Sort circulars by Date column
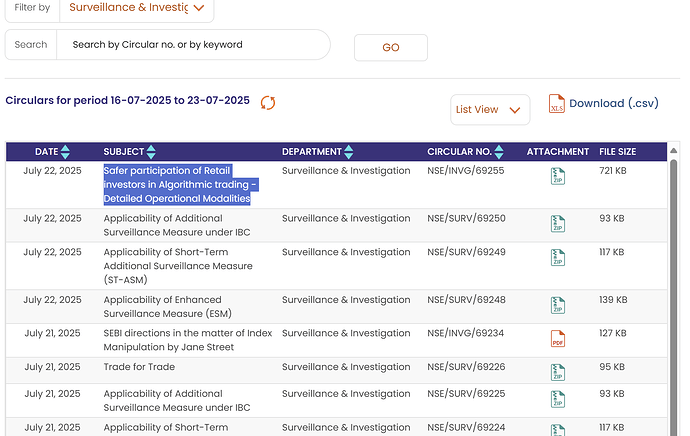Viewport: 690px width, 436px height. coord(66,152)
